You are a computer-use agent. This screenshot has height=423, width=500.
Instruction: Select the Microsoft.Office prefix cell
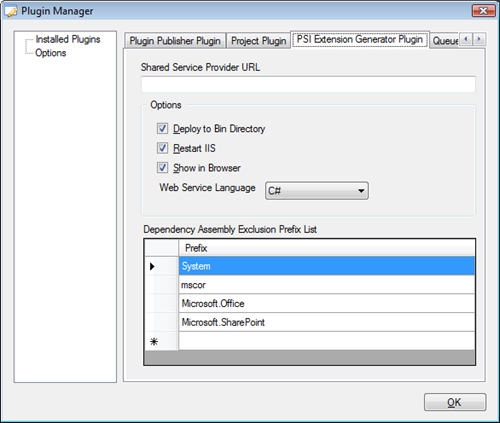point(327,304)
